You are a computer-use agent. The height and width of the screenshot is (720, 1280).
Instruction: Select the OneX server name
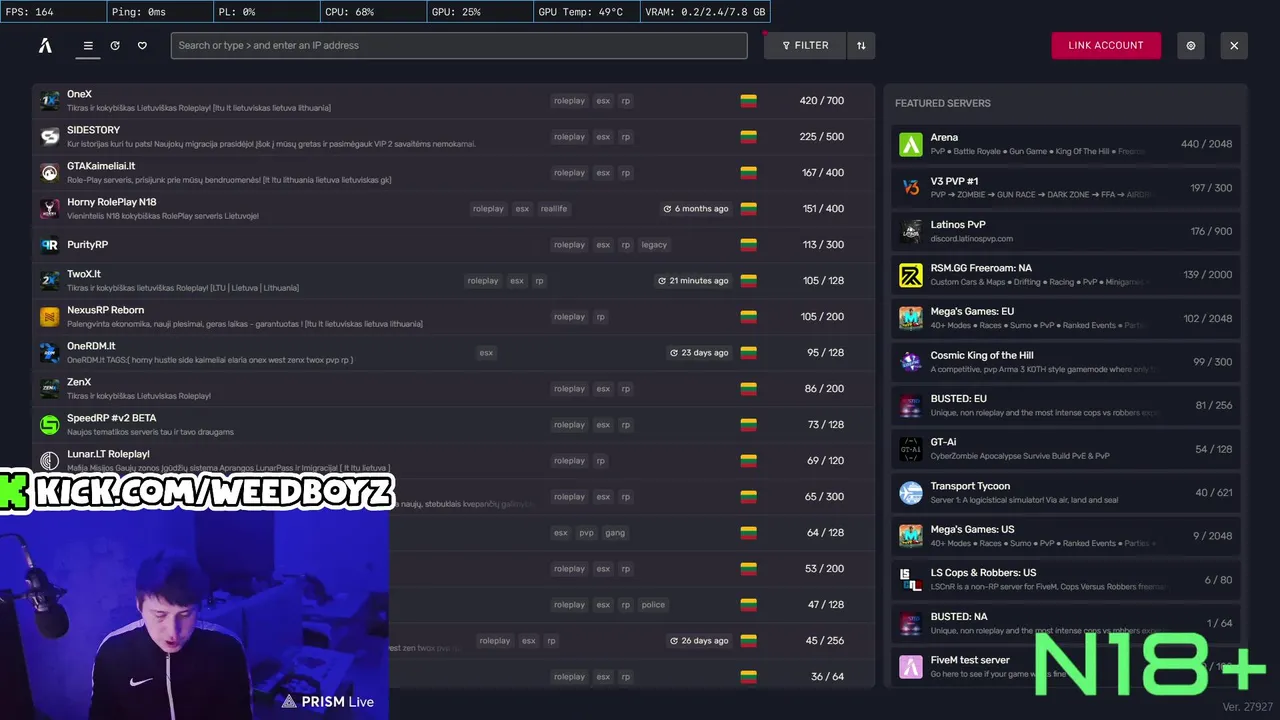(x=79, y=94)
